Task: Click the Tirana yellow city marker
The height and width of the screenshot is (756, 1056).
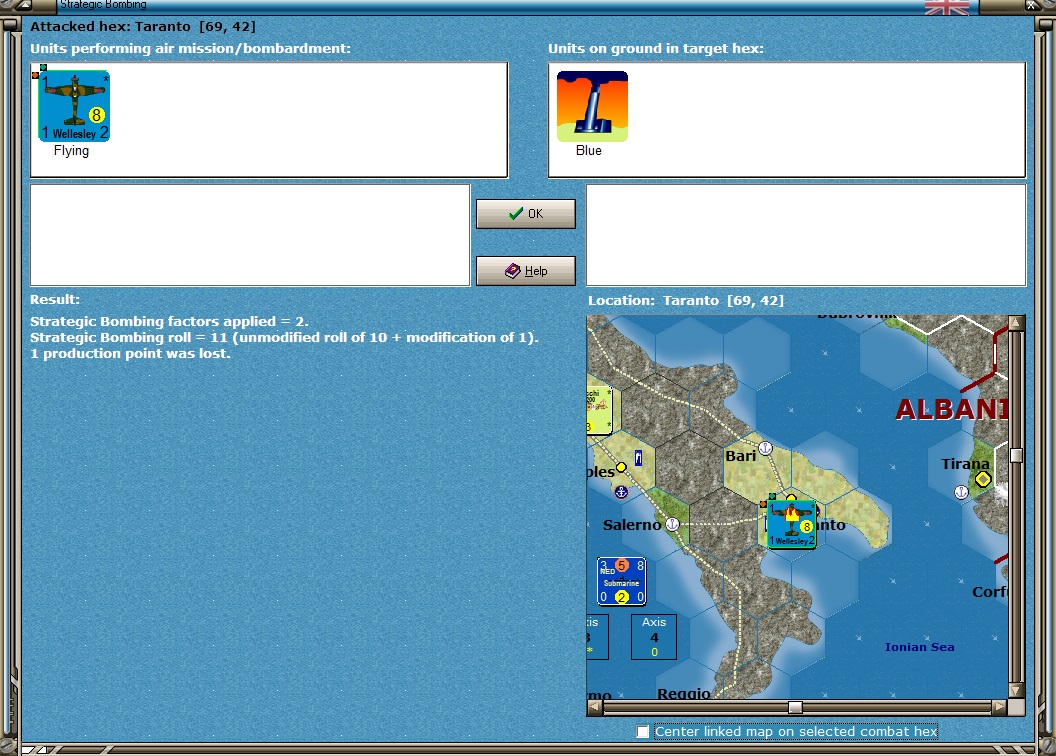Action: coord(983,479)
